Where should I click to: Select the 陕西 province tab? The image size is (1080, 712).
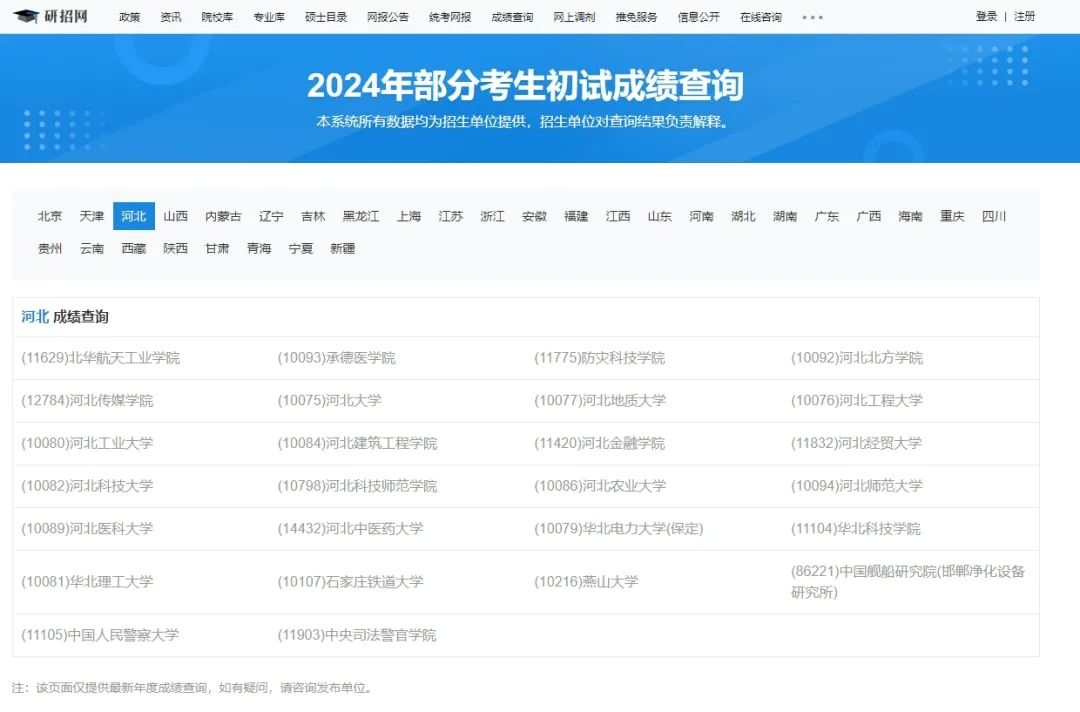click(x=176, y=249)
